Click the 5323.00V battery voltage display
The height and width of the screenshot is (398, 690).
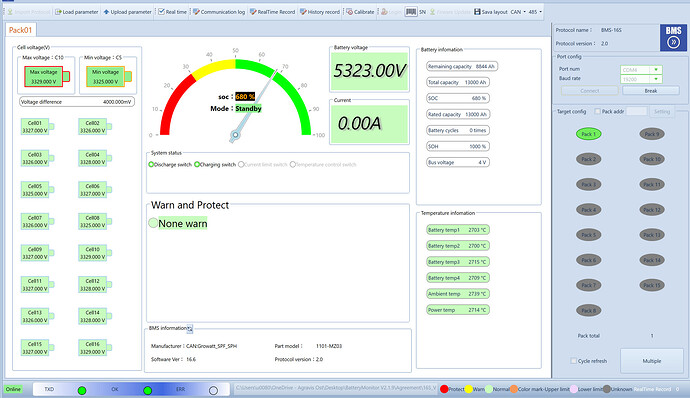[x=369, y=71]
